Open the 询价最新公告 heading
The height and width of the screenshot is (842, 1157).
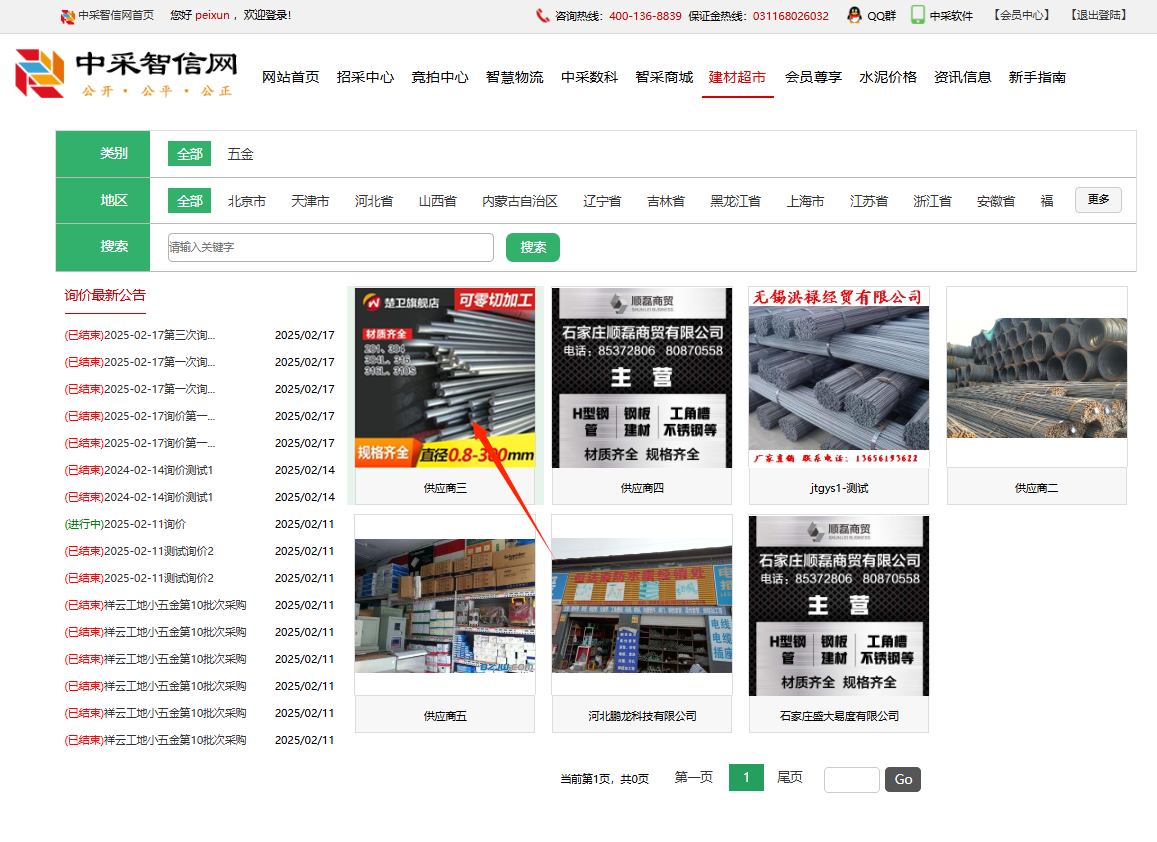105,295
